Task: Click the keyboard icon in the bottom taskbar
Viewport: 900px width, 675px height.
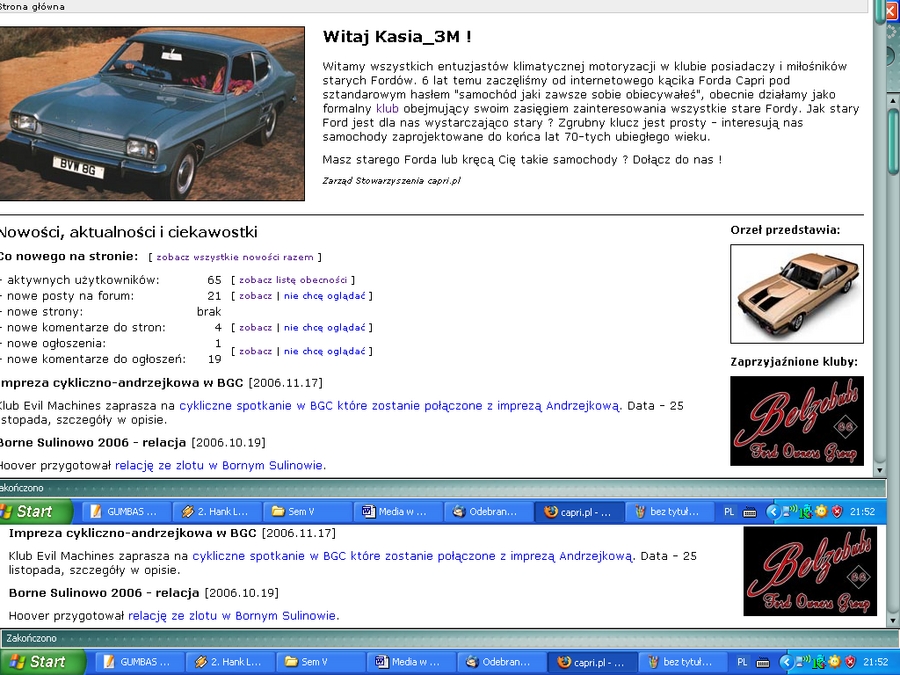Action: click(763, 662)
